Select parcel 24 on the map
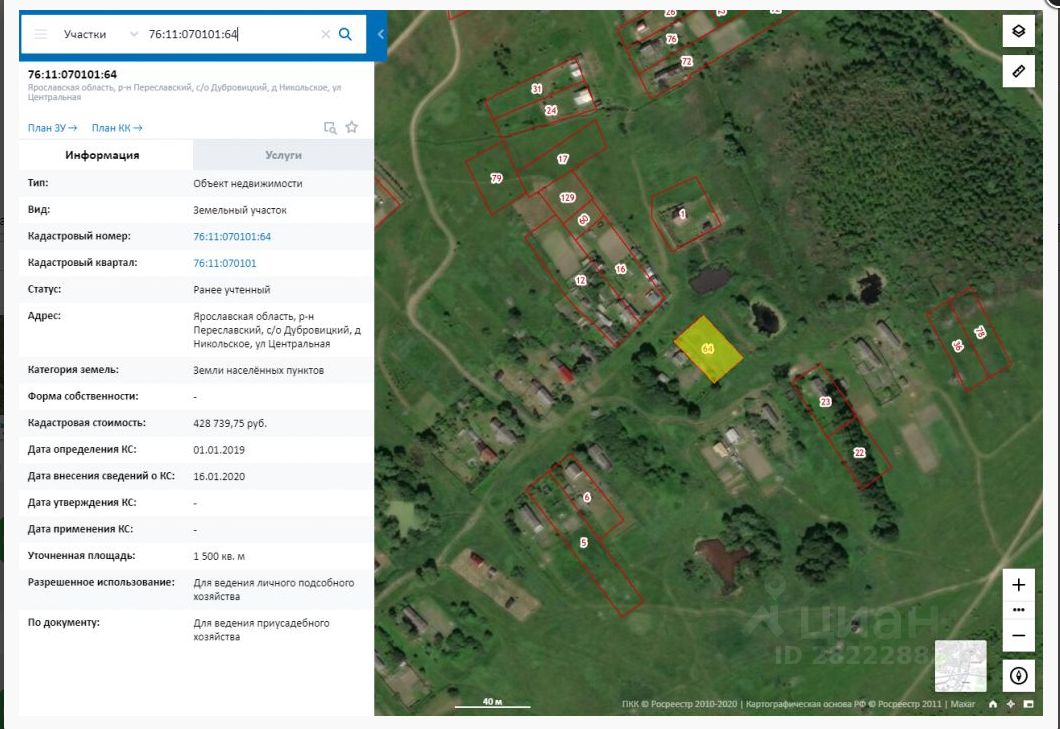The image size is (1060, 729). click(x=551, y=110)
